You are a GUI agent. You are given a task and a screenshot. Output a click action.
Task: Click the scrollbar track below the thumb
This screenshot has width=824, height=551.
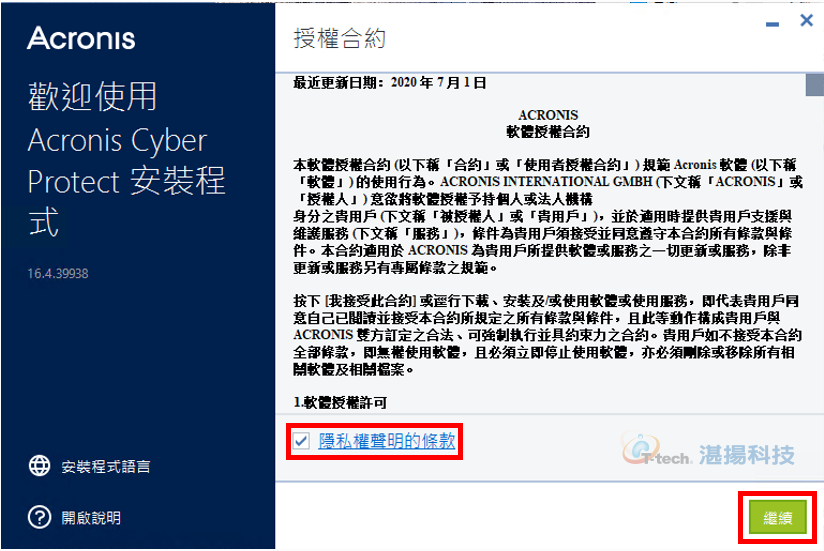point(815,252)
